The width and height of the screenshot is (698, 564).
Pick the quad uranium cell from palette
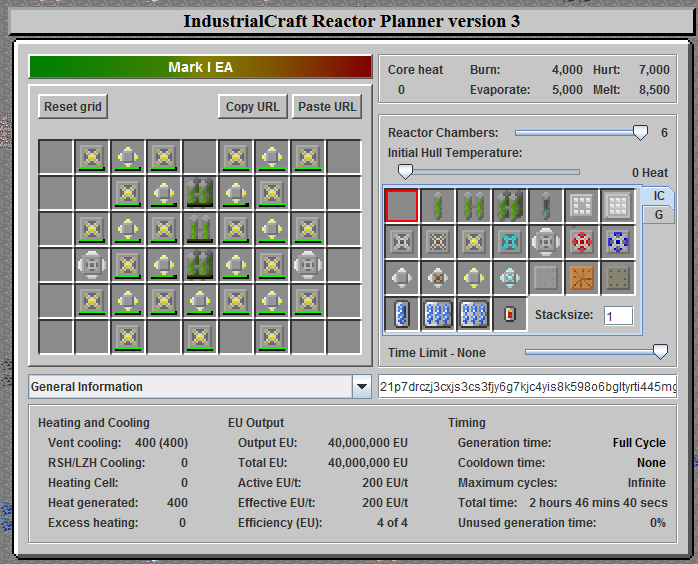(509, 206)
